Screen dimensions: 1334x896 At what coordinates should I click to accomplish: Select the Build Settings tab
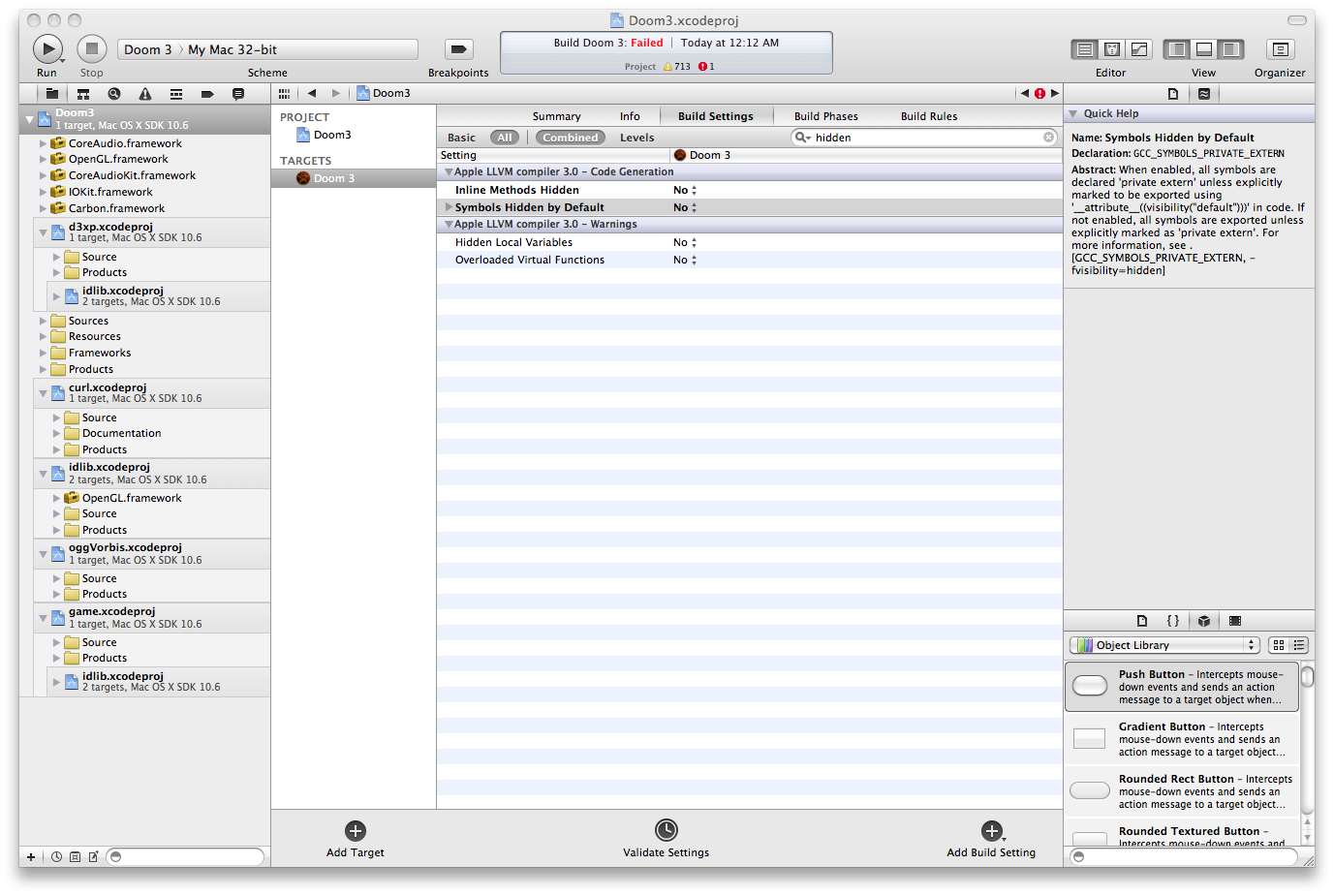coord(716,116)
